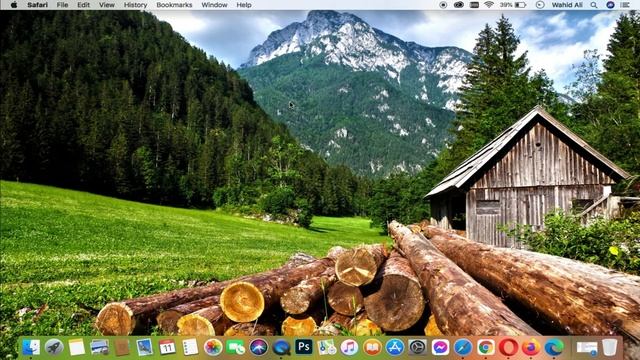Launch Google Chrome from the Dock
Image resolution: width=640 pixels, height=360 pixels.
pyautogui.click(x=486, y=347)
